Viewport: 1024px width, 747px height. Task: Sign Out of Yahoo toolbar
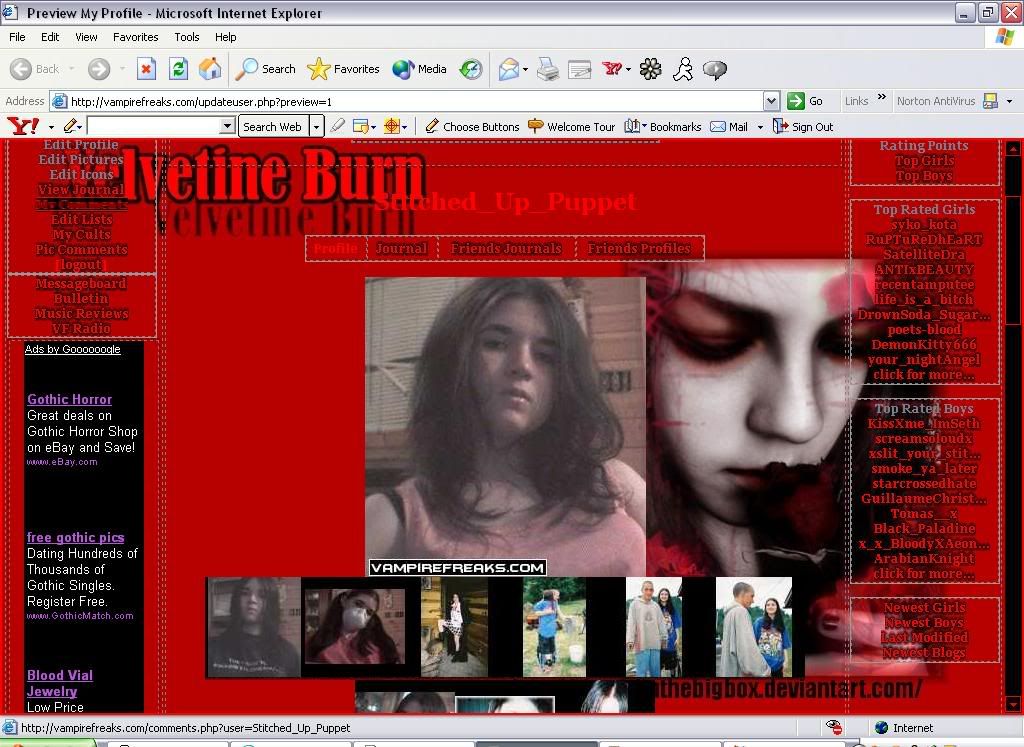803,127
